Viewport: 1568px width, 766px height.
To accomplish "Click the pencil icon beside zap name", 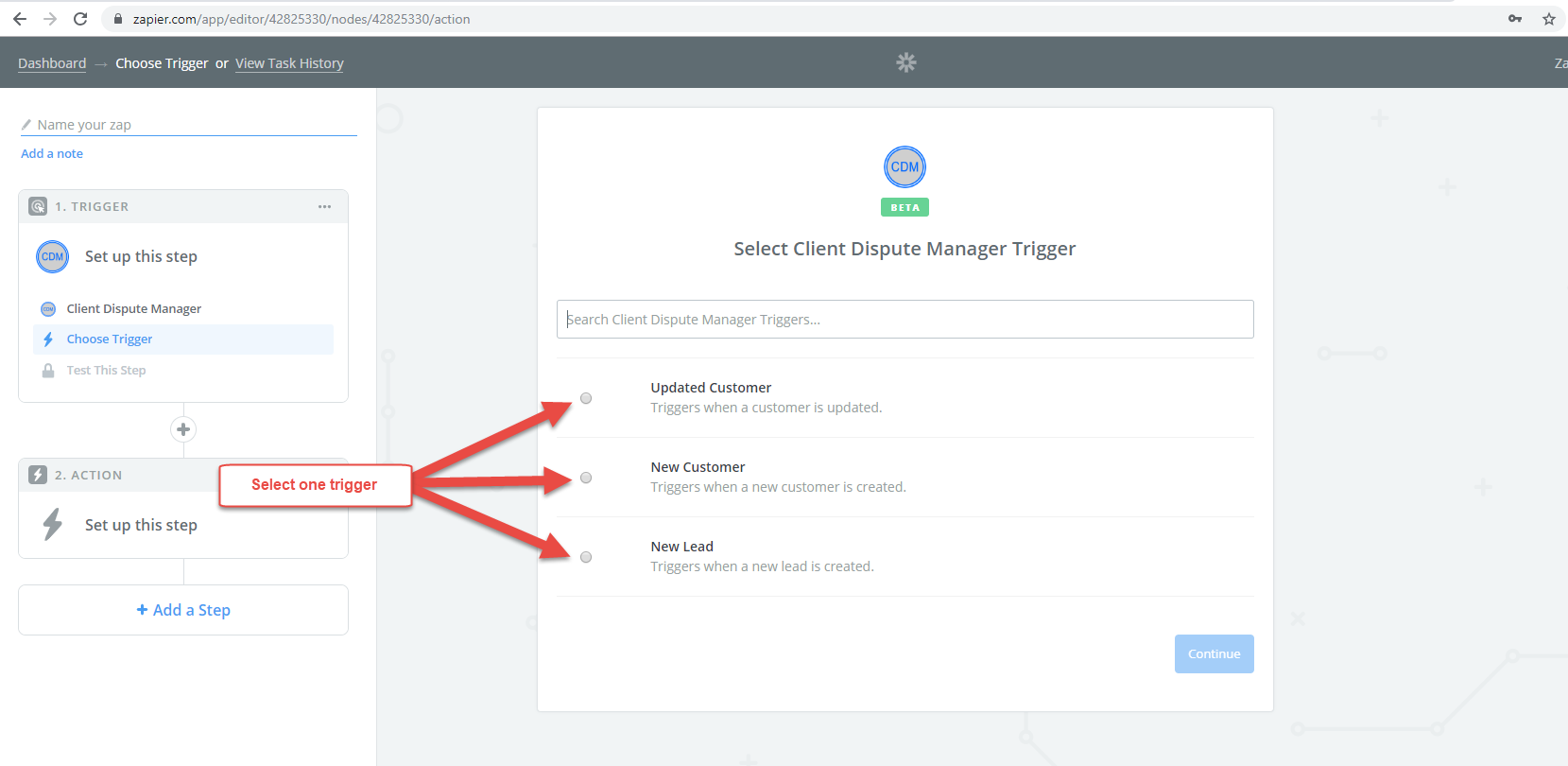I will pos(26,125).
